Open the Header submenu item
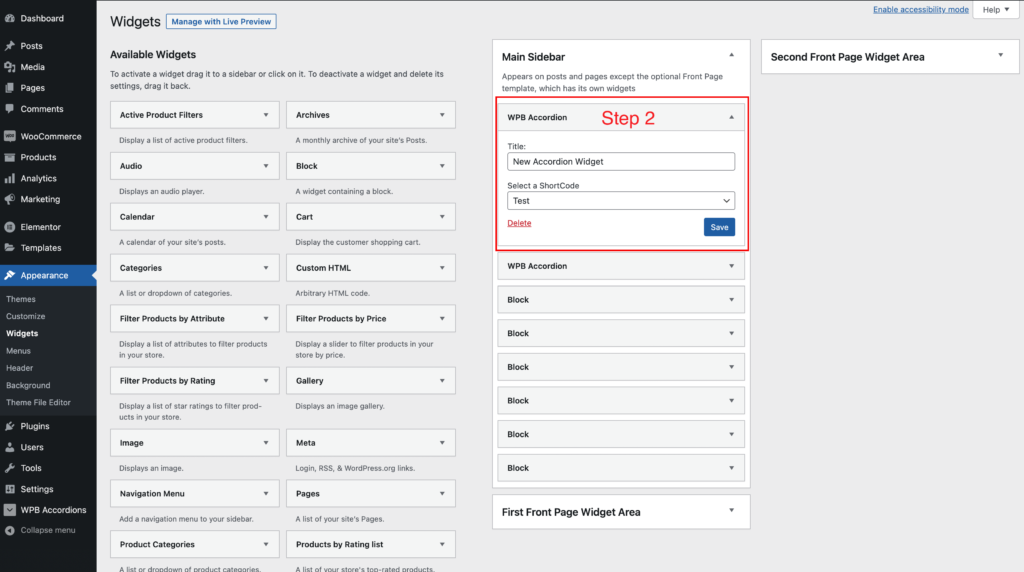The height and width of the screenshot is (572, 1024). point(20,368)
